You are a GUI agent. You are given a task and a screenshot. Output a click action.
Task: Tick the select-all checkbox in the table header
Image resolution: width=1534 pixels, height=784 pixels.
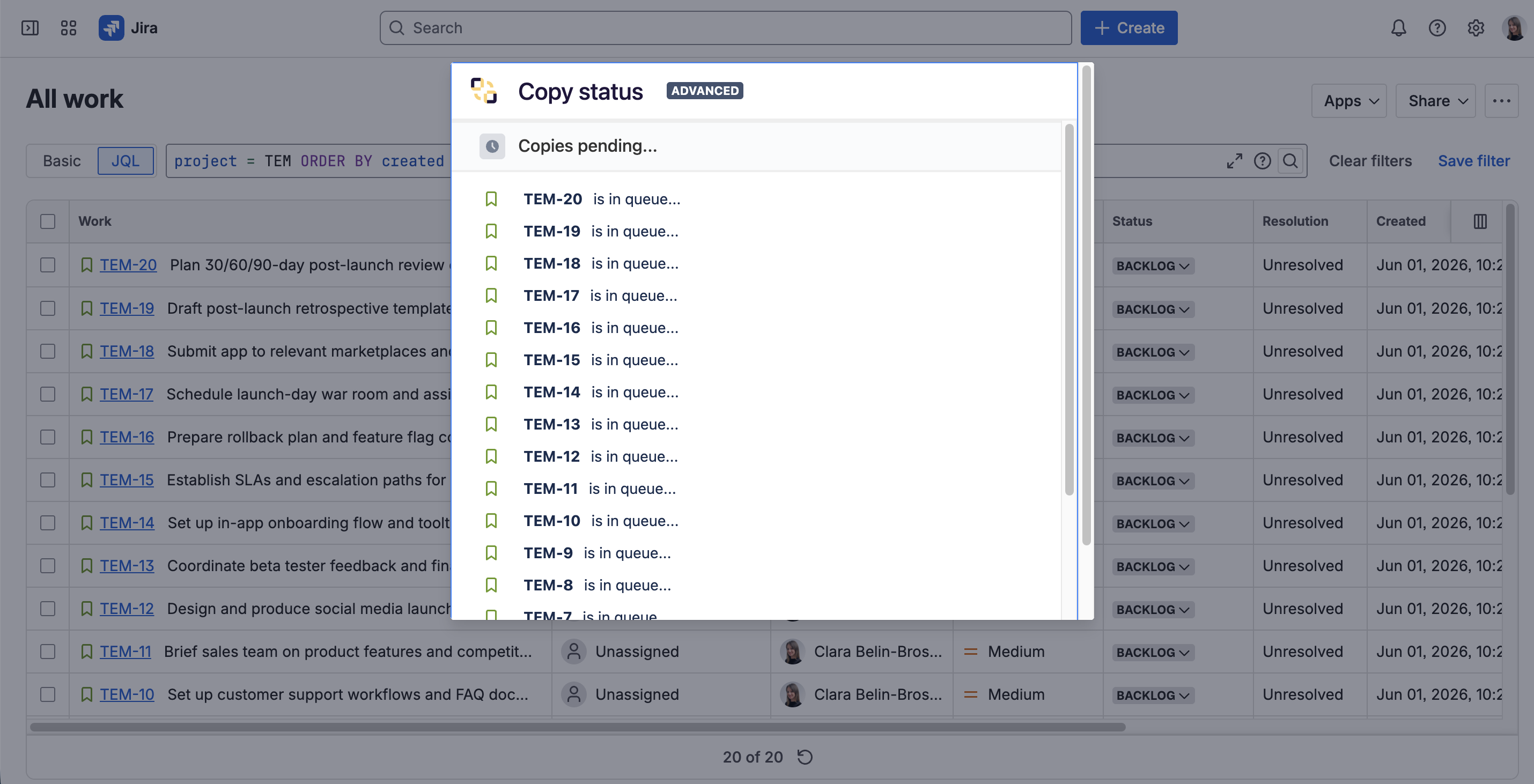(48, 221)
